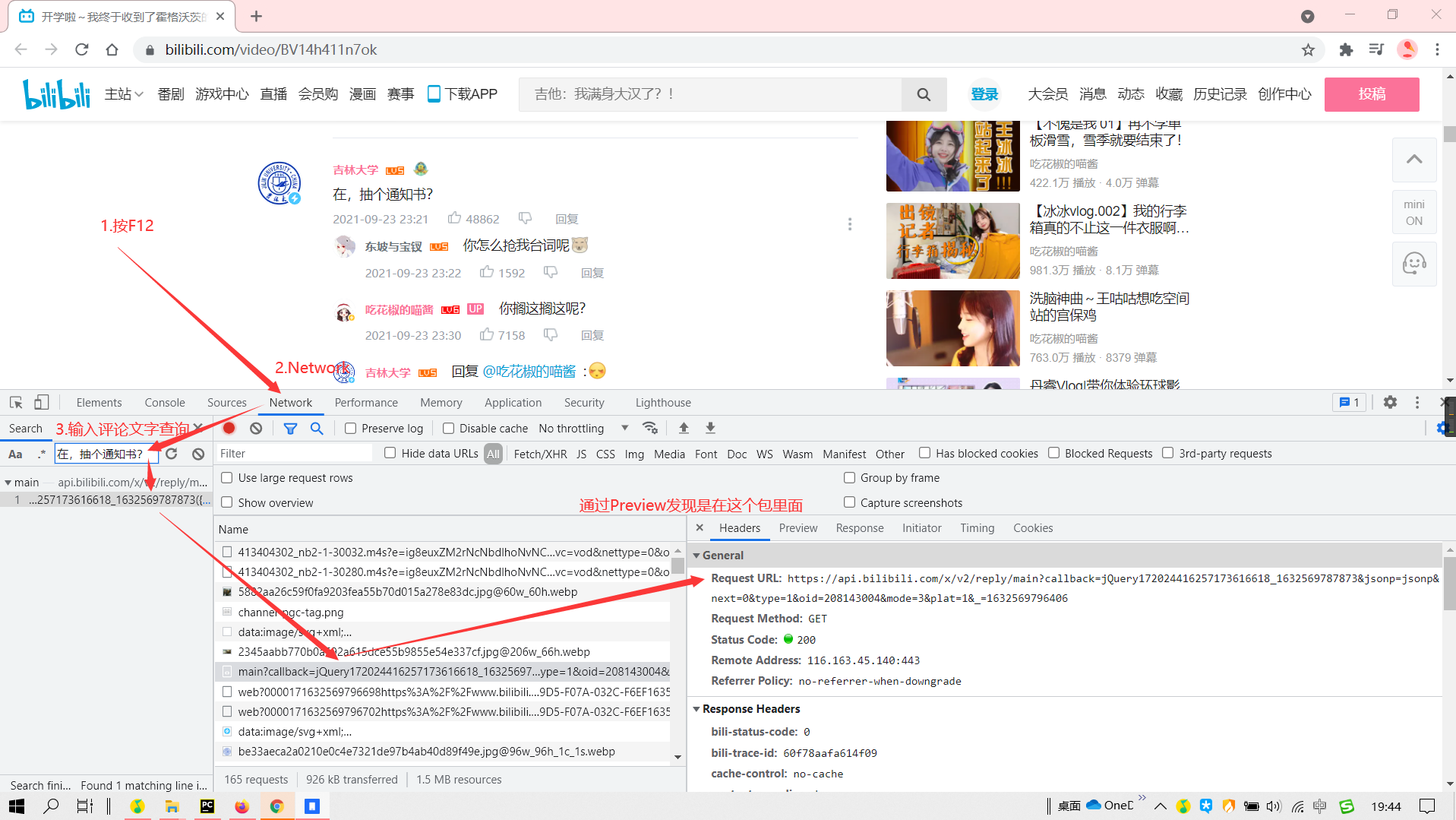Filter requests by Fetch/XHR type
The width and height of the screenshot is (1456, 820).
pyautogui.click(x=540, y=454)
